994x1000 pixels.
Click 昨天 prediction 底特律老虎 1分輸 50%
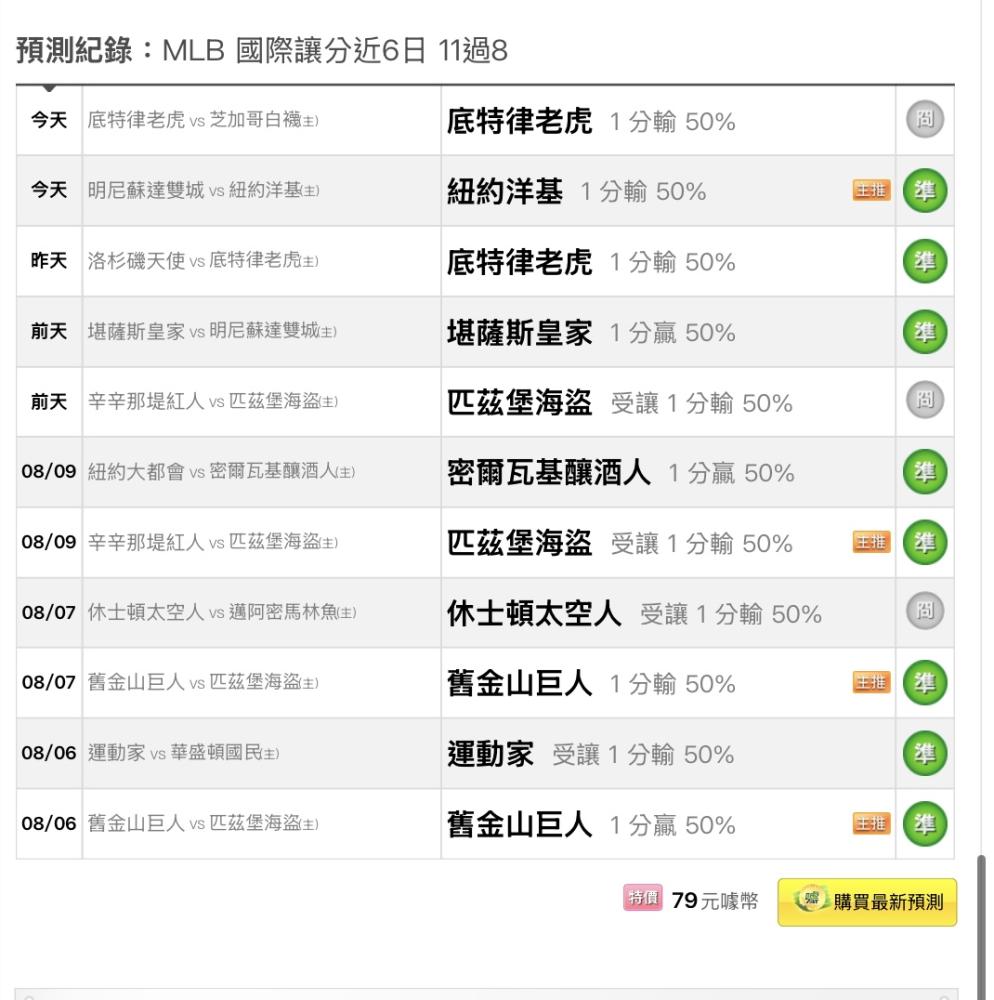[591, 262]
